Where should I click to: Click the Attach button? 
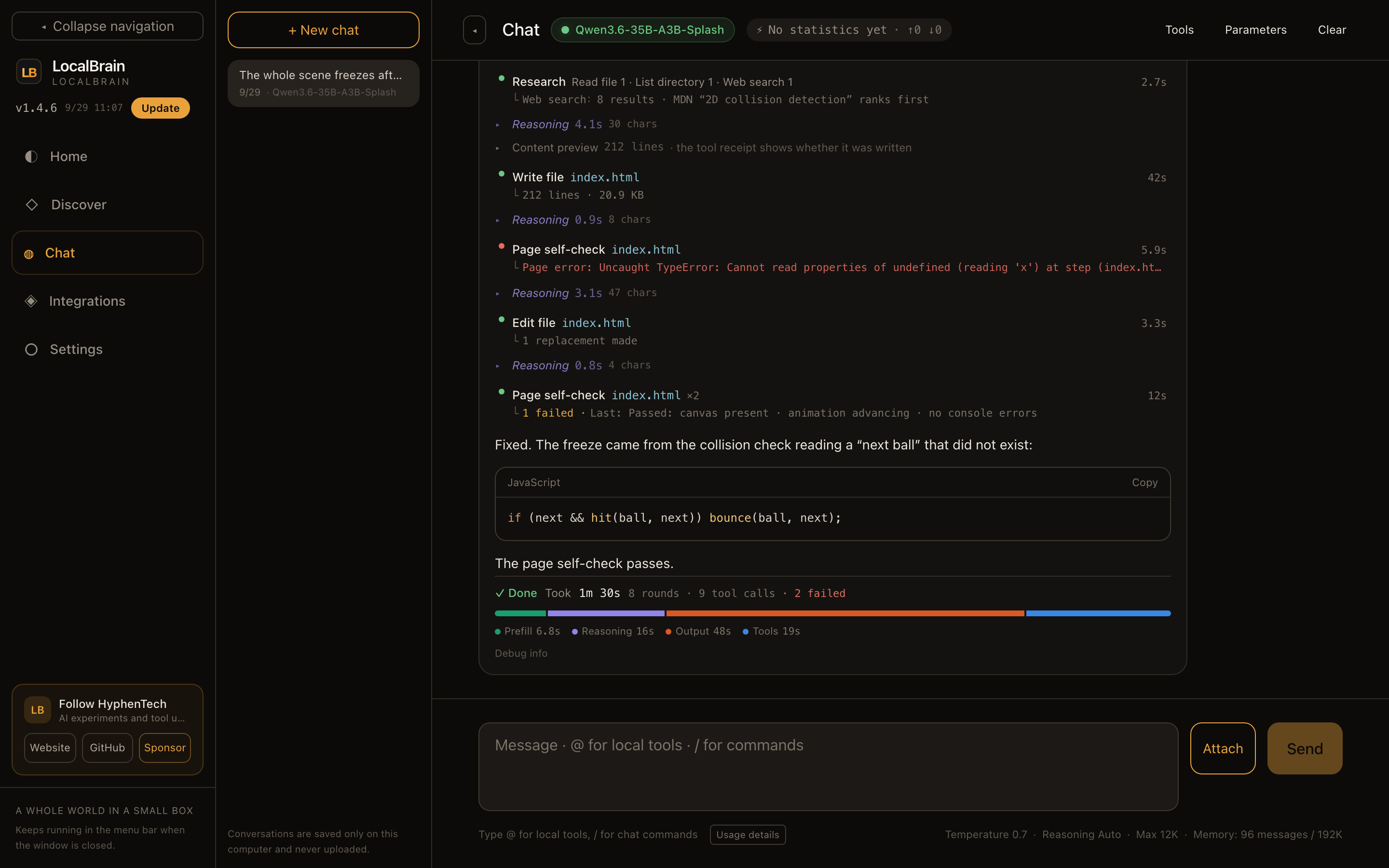pos(1223,748)
